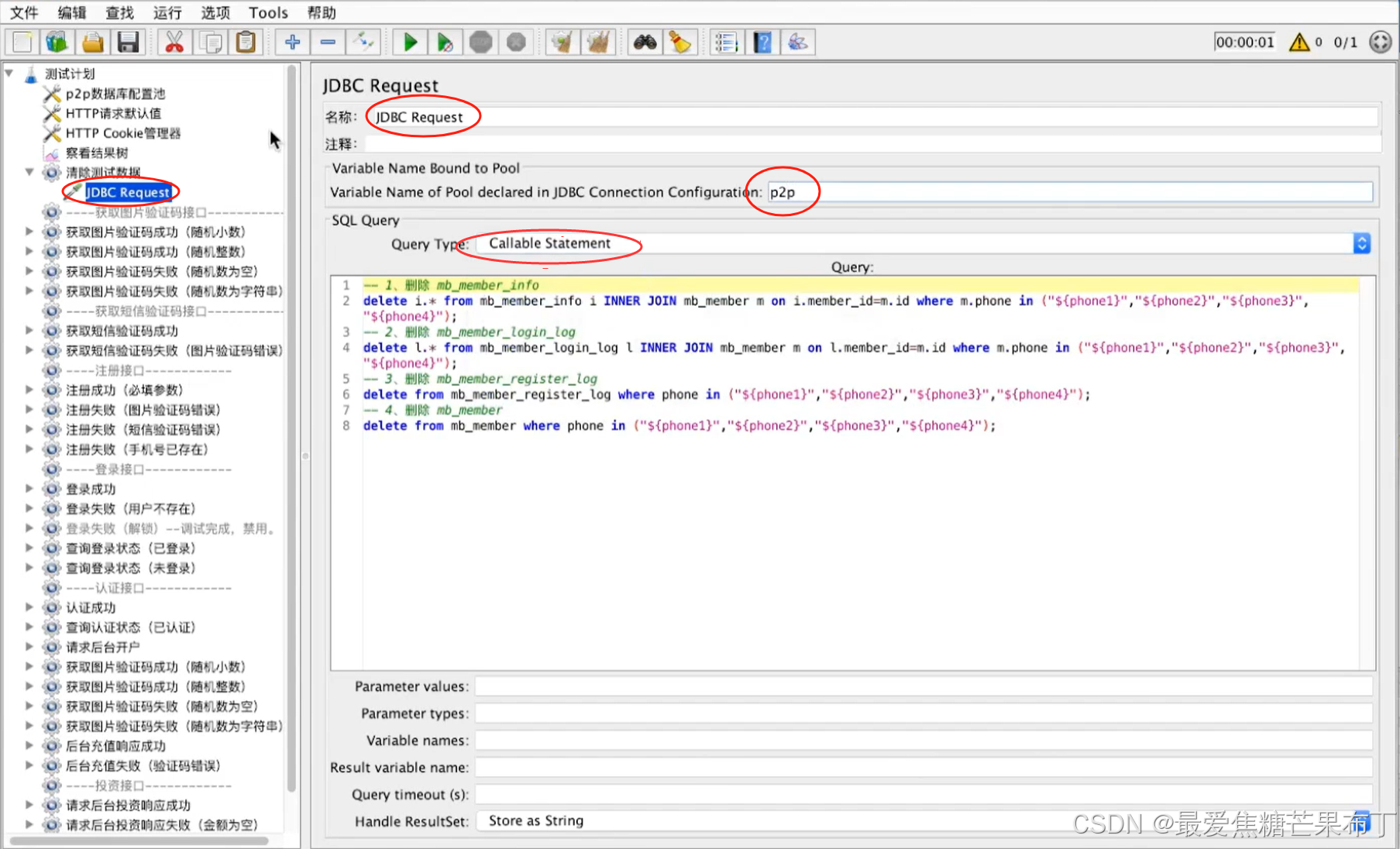1400x849 pixels.
Task: Click the Stop test icon
Action: coord(481,42)
